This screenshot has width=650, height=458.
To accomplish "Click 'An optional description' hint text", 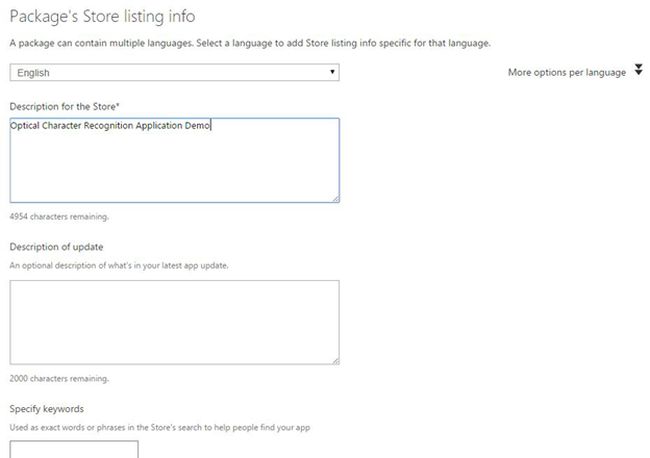I will point(119,265).
